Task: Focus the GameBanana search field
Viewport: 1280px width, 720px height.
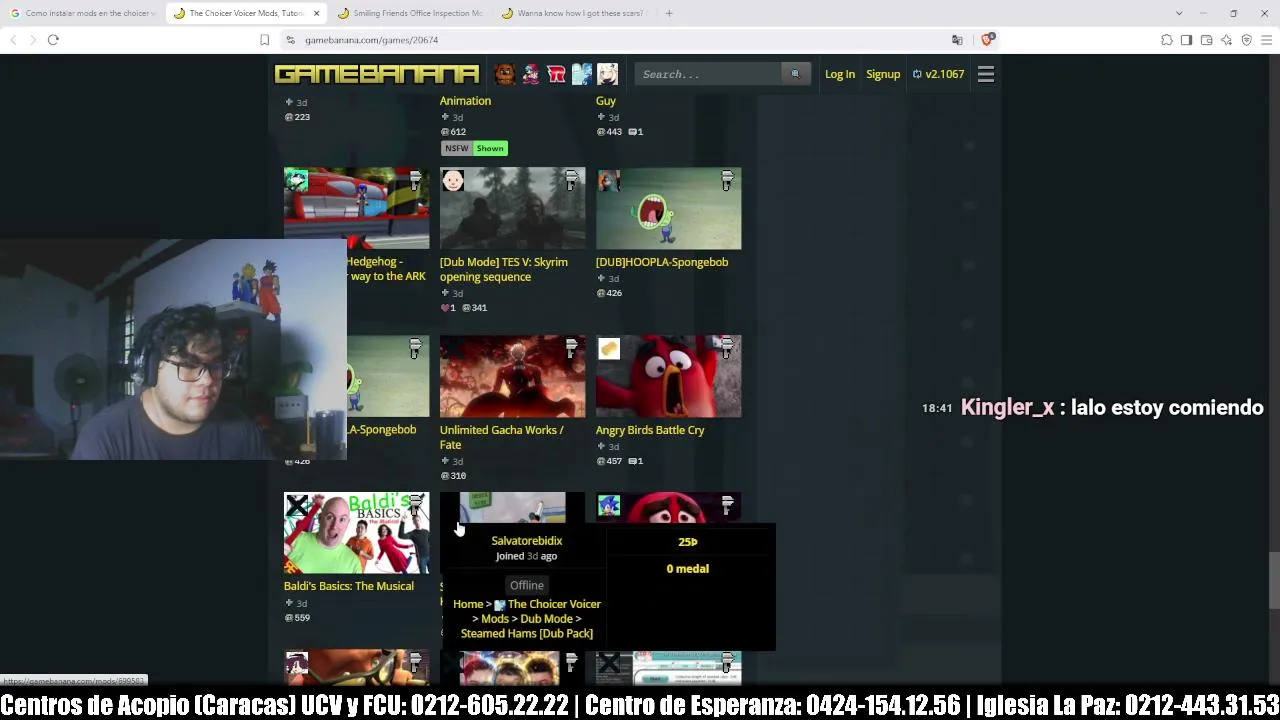Action: coord(708,74)
